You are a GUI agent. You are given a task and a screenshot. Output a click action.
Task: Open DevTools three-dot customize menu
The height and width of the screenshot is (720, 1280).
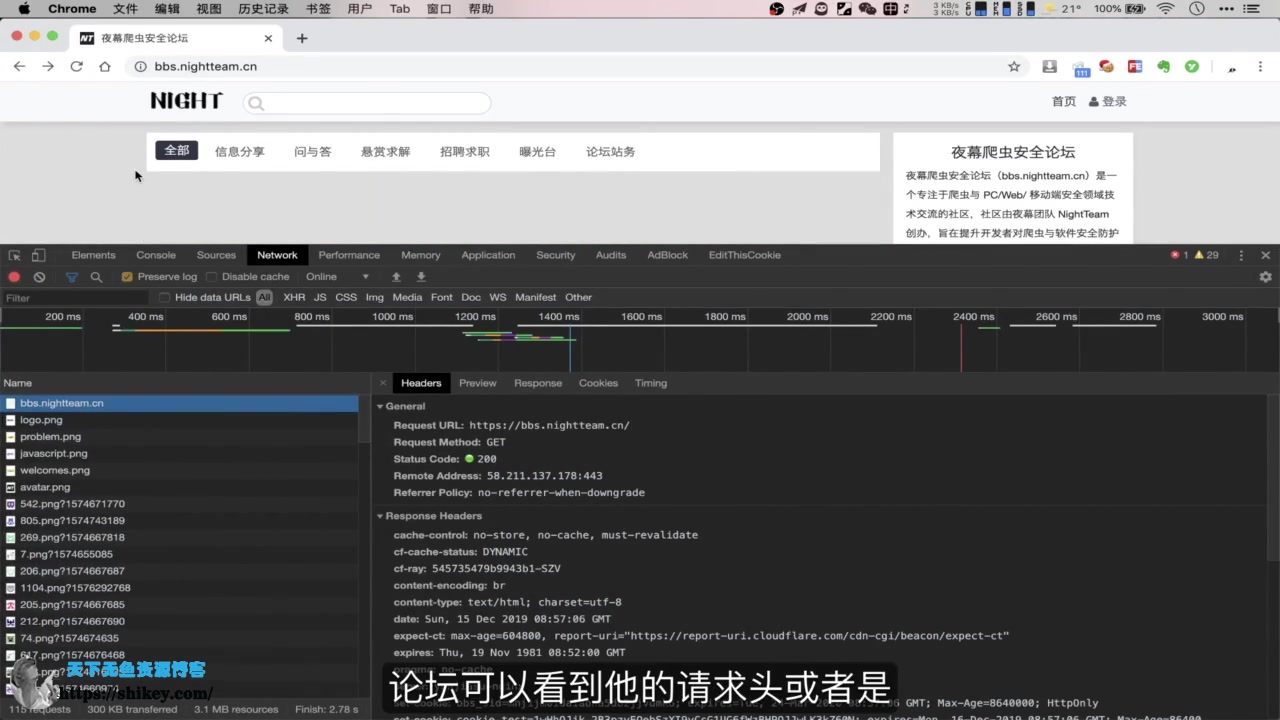(x=1241, y=255)
